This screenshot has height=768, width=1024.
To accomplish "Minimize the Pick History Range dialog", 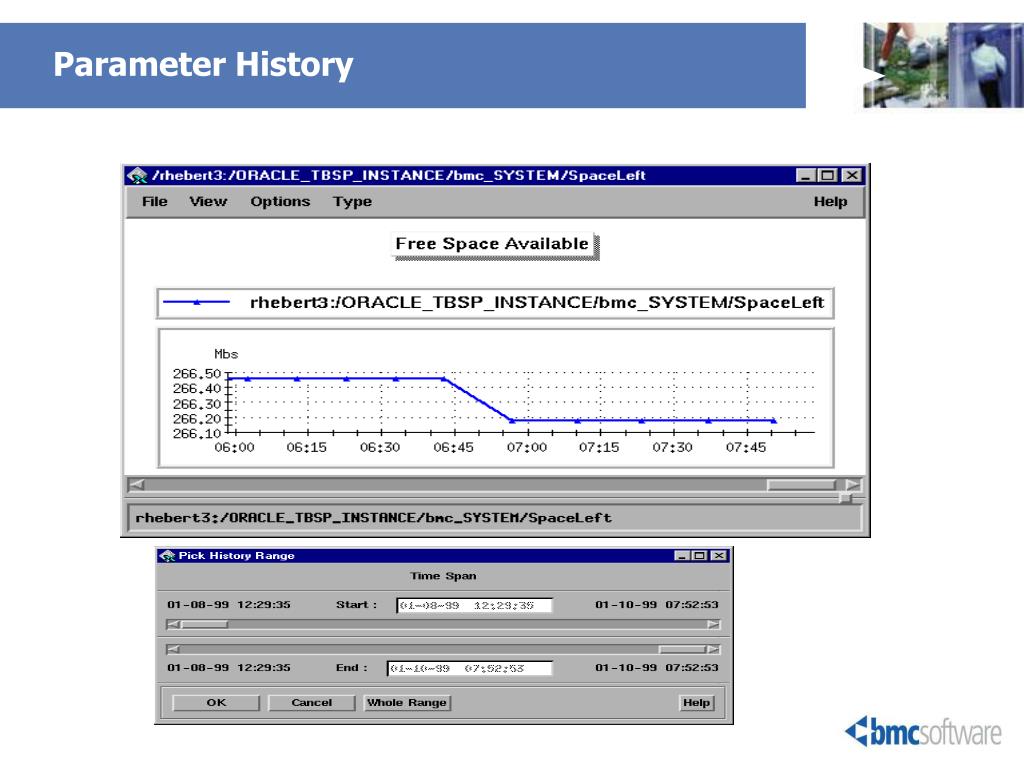I will click(x=682, y=556).
